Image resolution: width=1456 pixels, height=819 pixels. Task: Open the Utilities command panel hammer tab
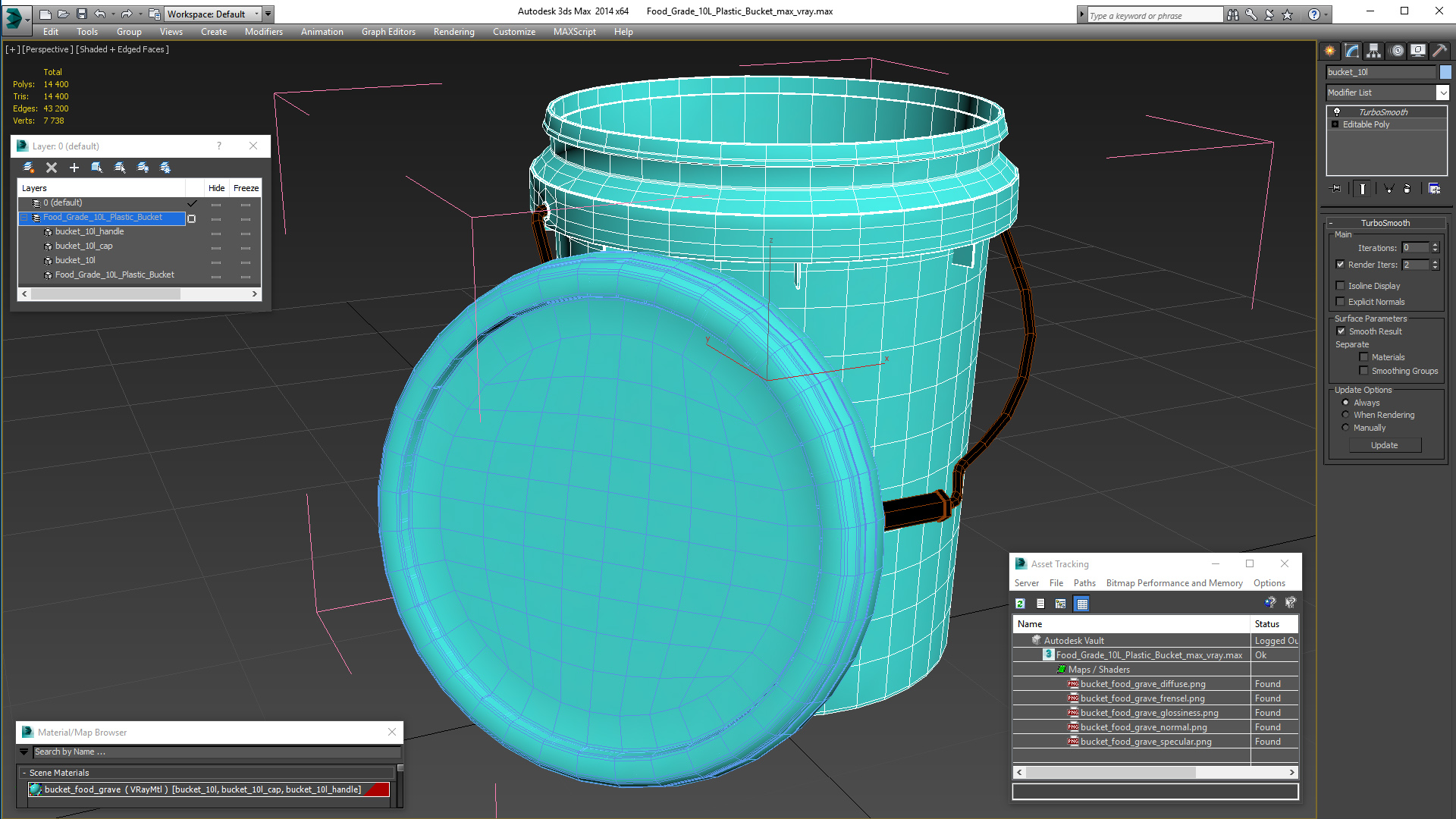click(x=1439, y=51)
